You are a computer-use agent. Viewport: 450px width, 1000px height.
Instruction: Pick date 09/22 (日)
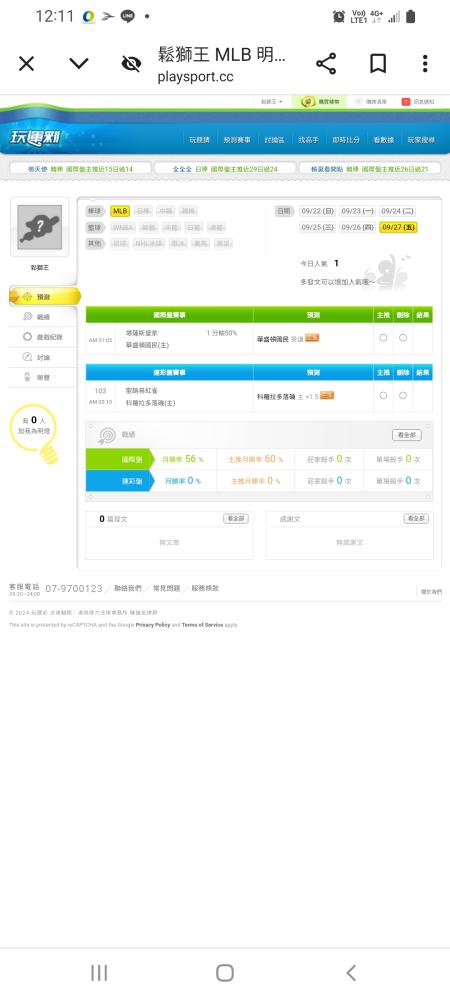point(317,211)
